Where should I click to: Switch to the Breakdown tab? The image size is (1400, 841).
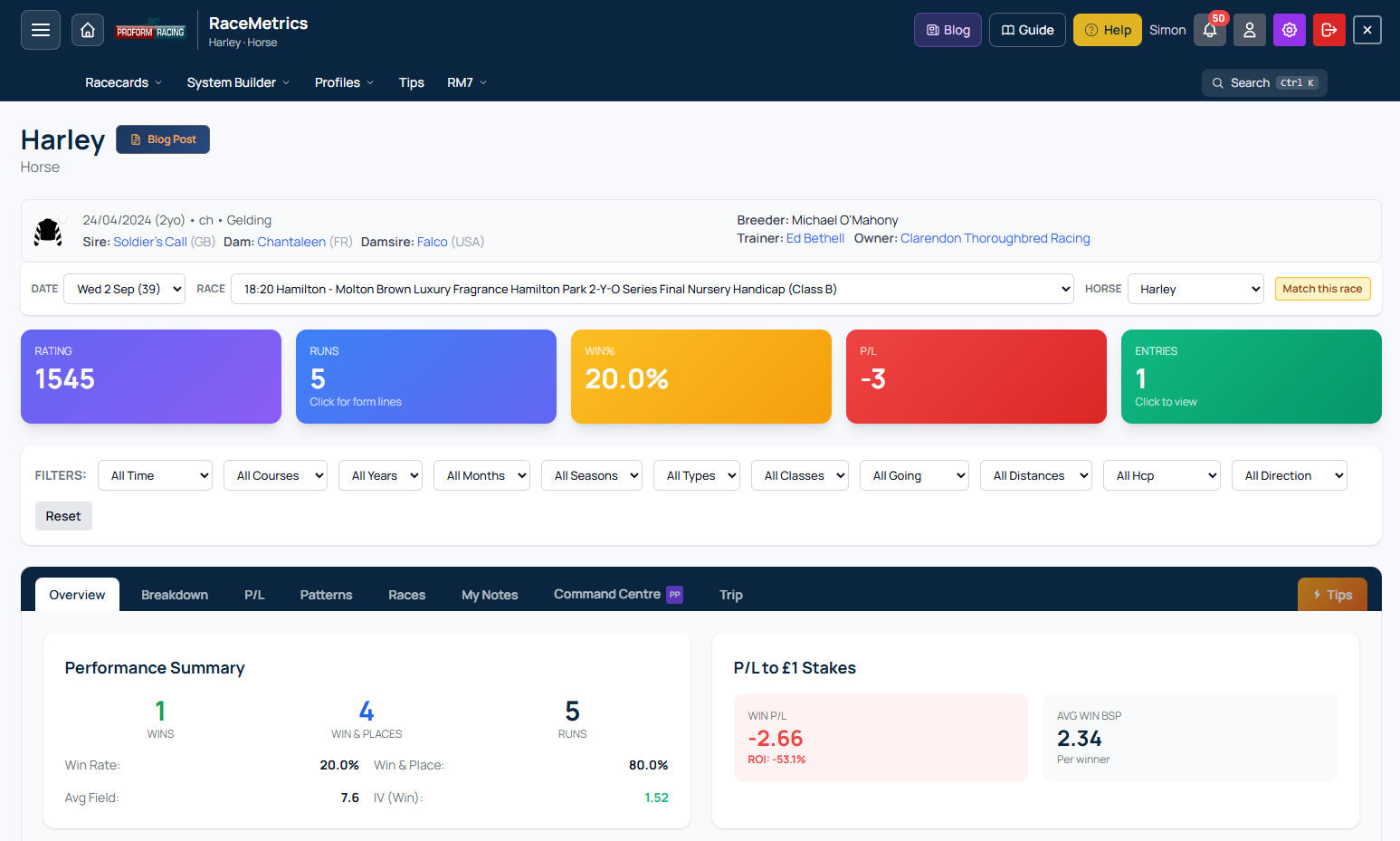pos(175,595)
